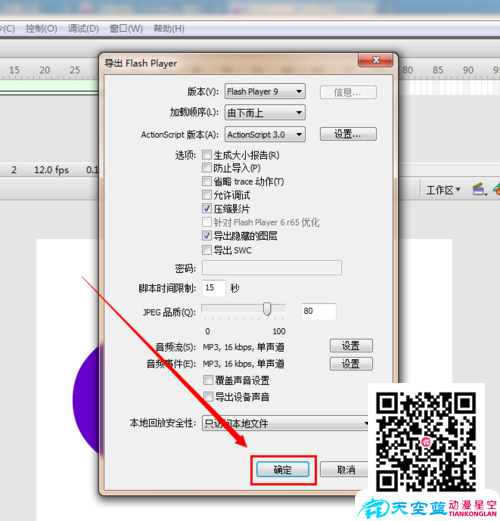
Task: Click the 12.0 fps frame rate text
Action: [x=51, y=170]
